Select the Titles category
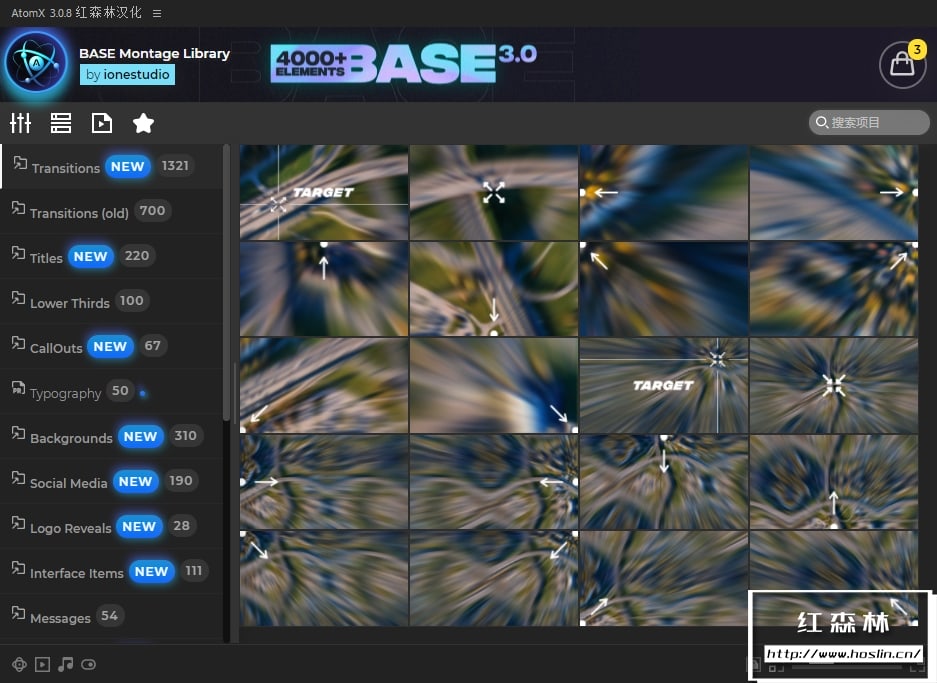 pos(112,256)
